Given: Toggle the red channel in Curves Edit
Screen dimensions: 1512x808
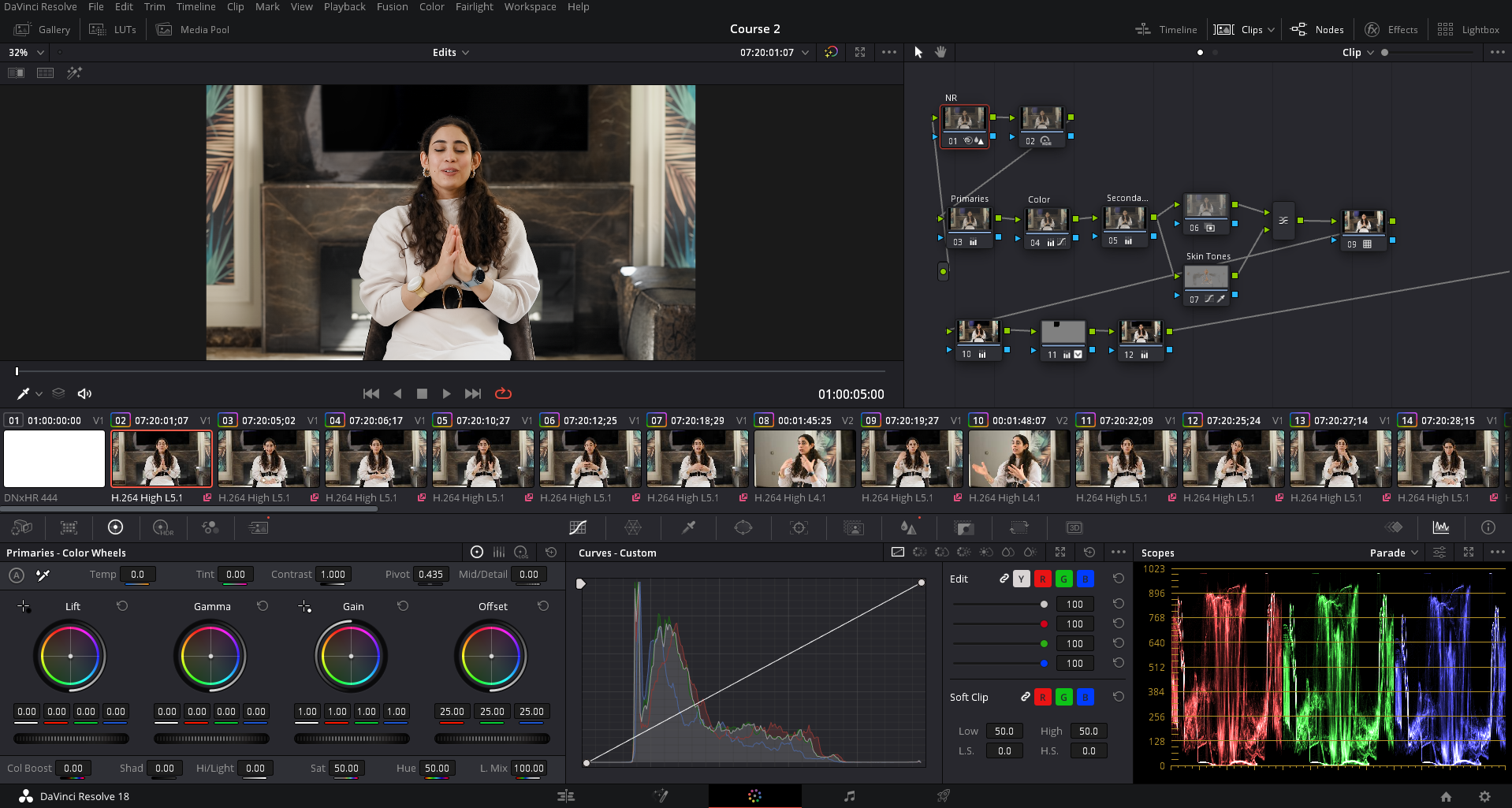Looking at the screenshot, I should tap(1042, 579).
